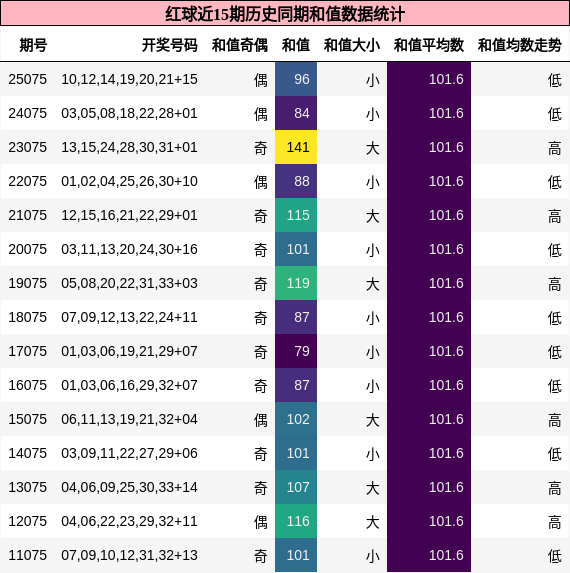Click the sum value cell 107

(x=296, y=487)
